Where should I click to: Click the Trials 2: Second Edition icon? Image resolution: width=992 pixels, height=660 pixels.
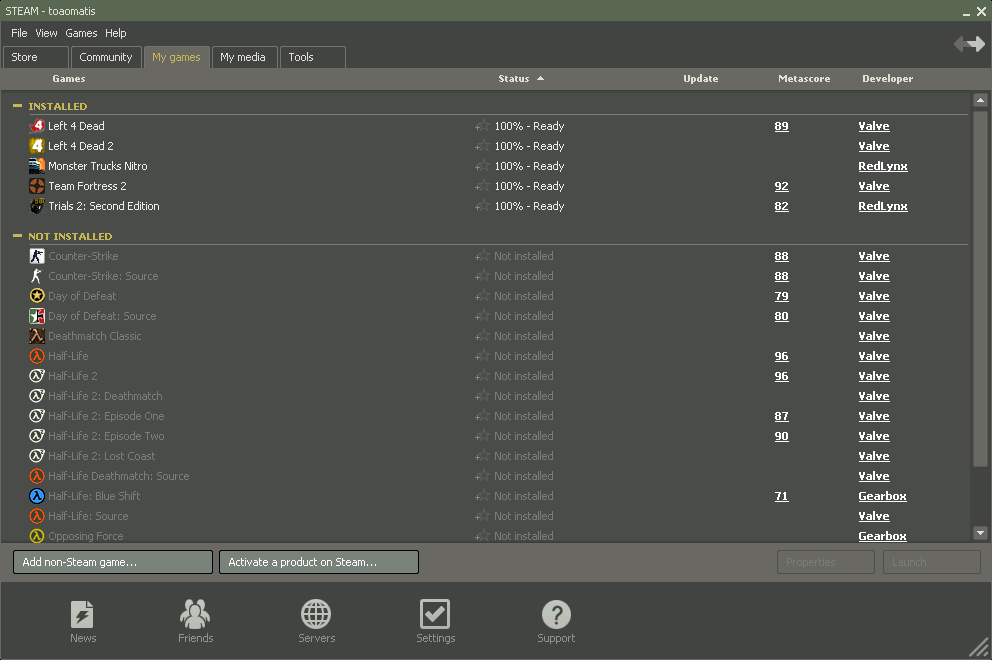point(37,206)
